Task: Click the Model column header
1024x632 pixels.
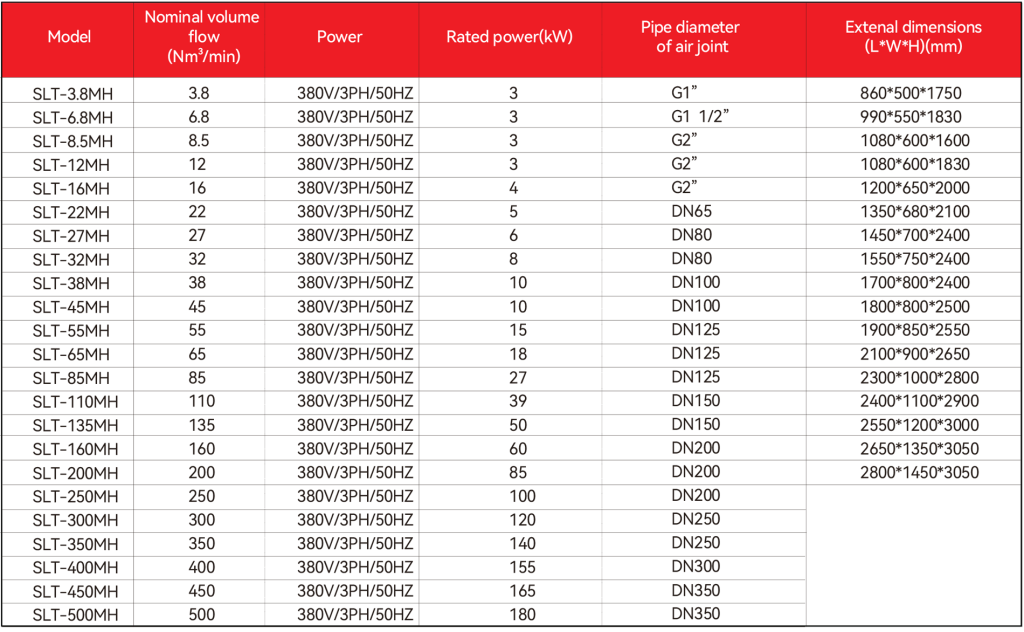Action: coord(69,37)
